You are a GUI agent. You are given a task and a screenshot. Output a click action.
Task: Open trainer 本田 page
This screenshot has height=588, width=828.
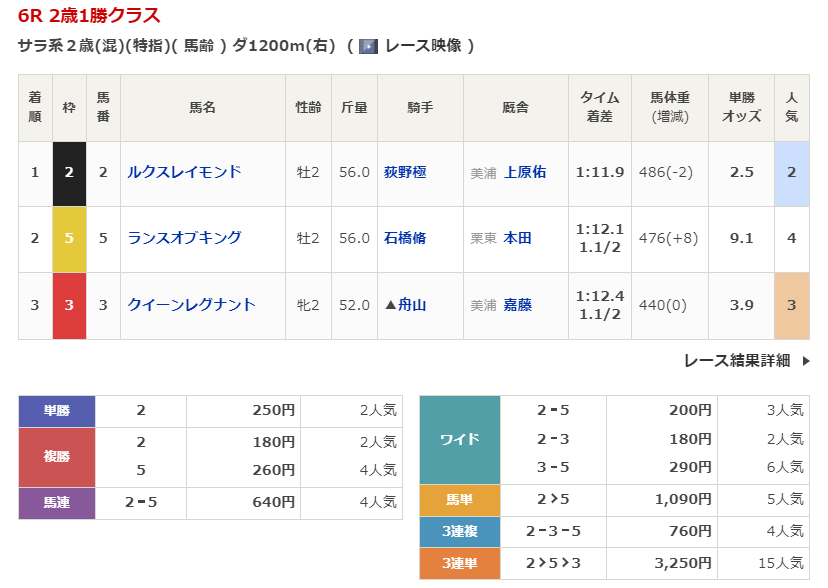point(518,238)
